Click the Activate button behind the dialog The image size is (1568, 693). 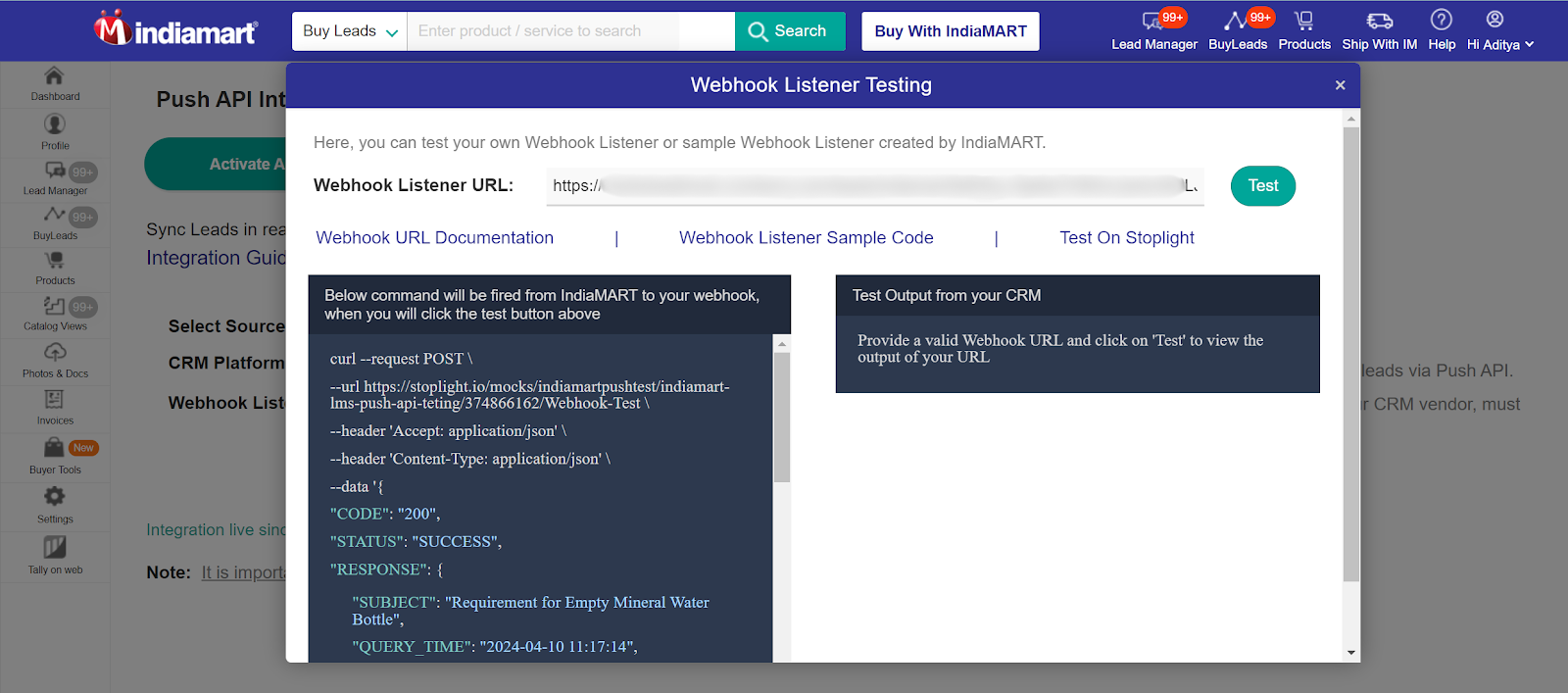216,164
